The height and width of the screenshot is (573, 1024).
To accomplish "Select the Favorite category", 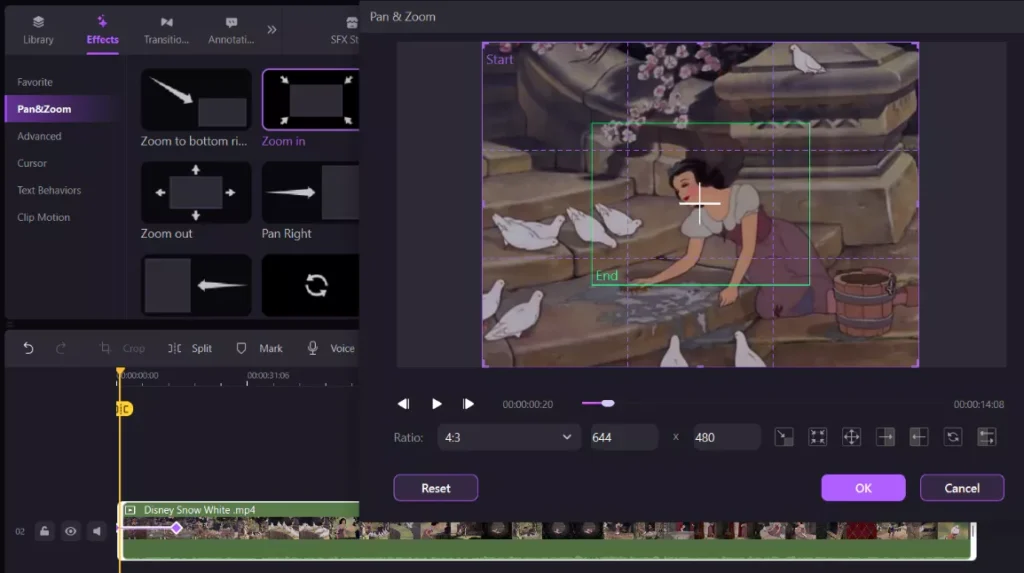I will (35, 82).
